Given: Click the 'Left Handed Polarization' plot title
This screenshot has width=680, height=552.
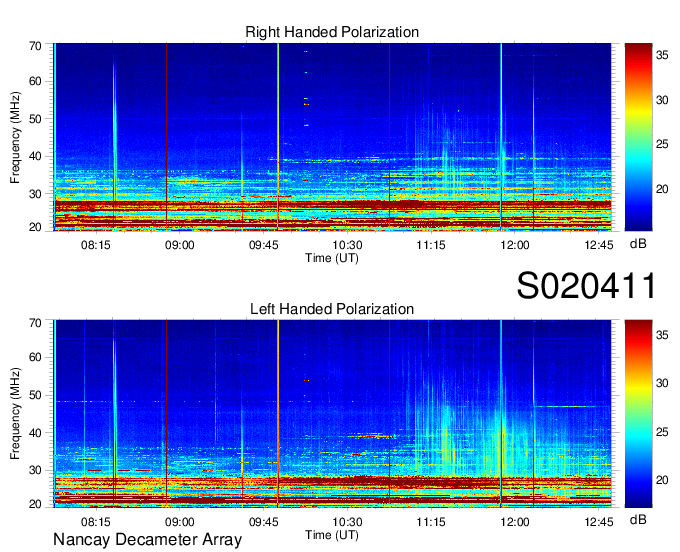Looking at the screenshot, I should (x=332, y=309).
